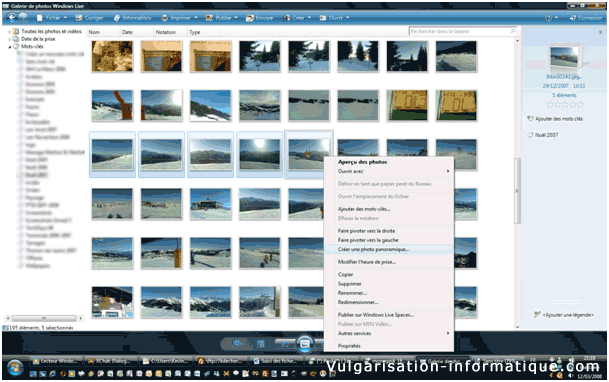The image size is (609, 382).
Task: Click the volume icon in system tray
Action: click(570, 376)
